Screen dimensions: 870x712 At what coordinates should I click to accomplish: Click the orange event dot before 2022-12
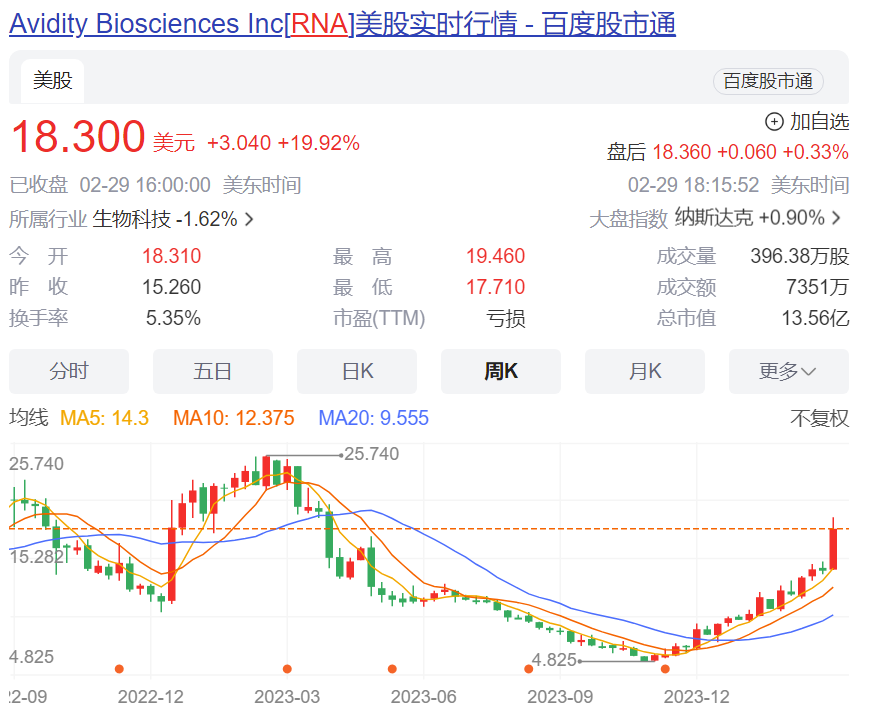[119, 668]
